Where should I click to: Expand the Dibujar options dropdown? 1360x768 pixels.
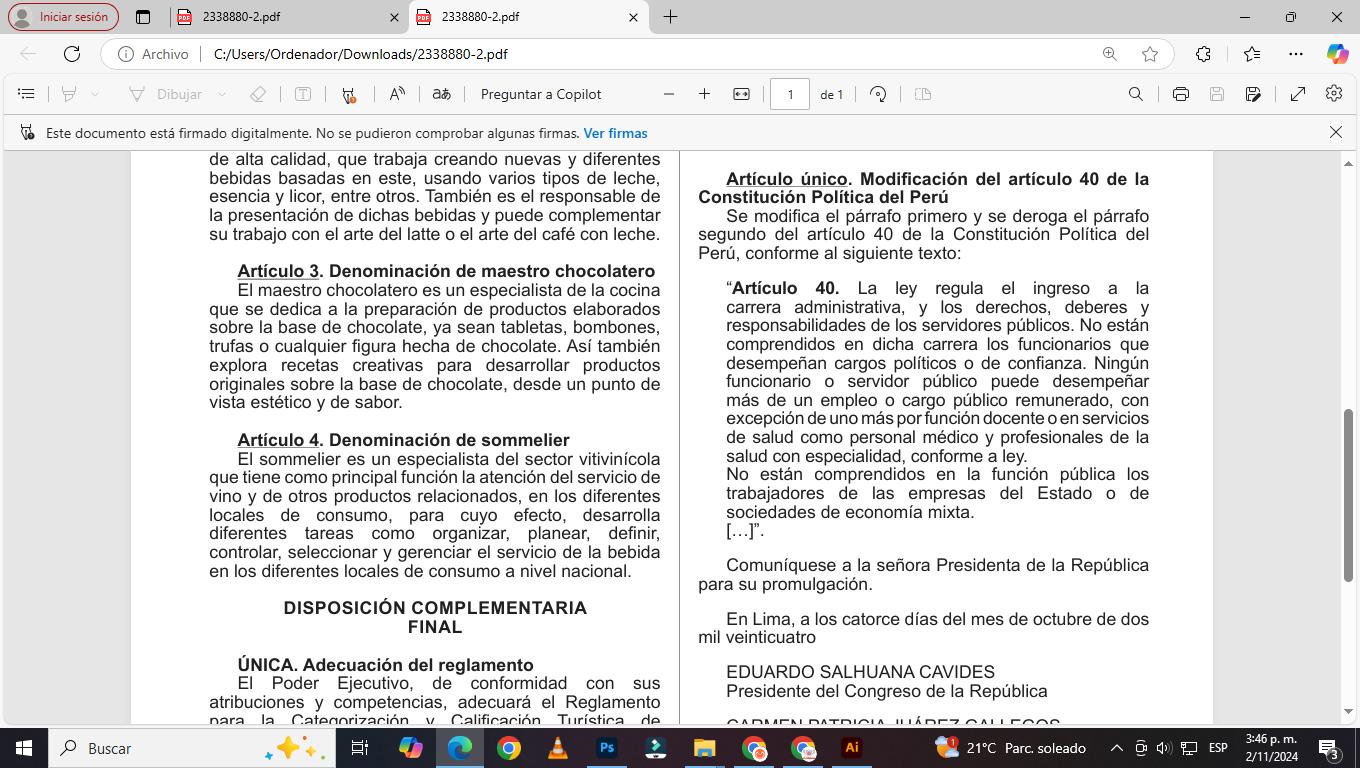(221, 94)
